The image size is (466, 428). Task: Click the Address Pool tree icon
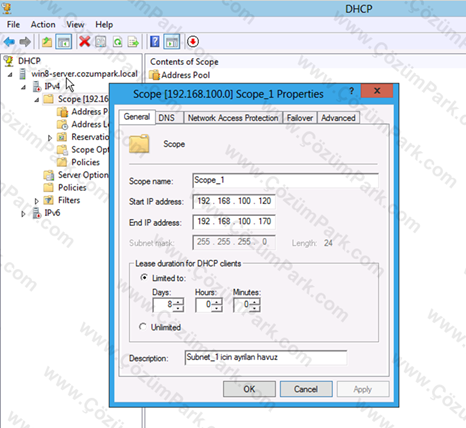click(x=62, y=112)
